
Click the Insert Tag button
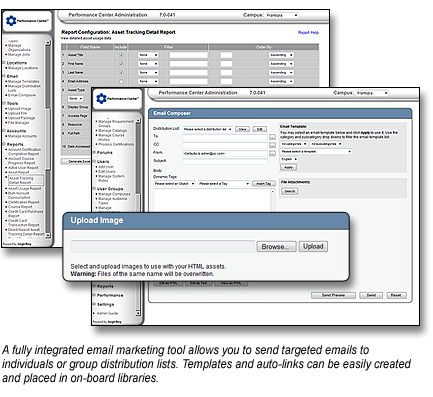point(264,184)
